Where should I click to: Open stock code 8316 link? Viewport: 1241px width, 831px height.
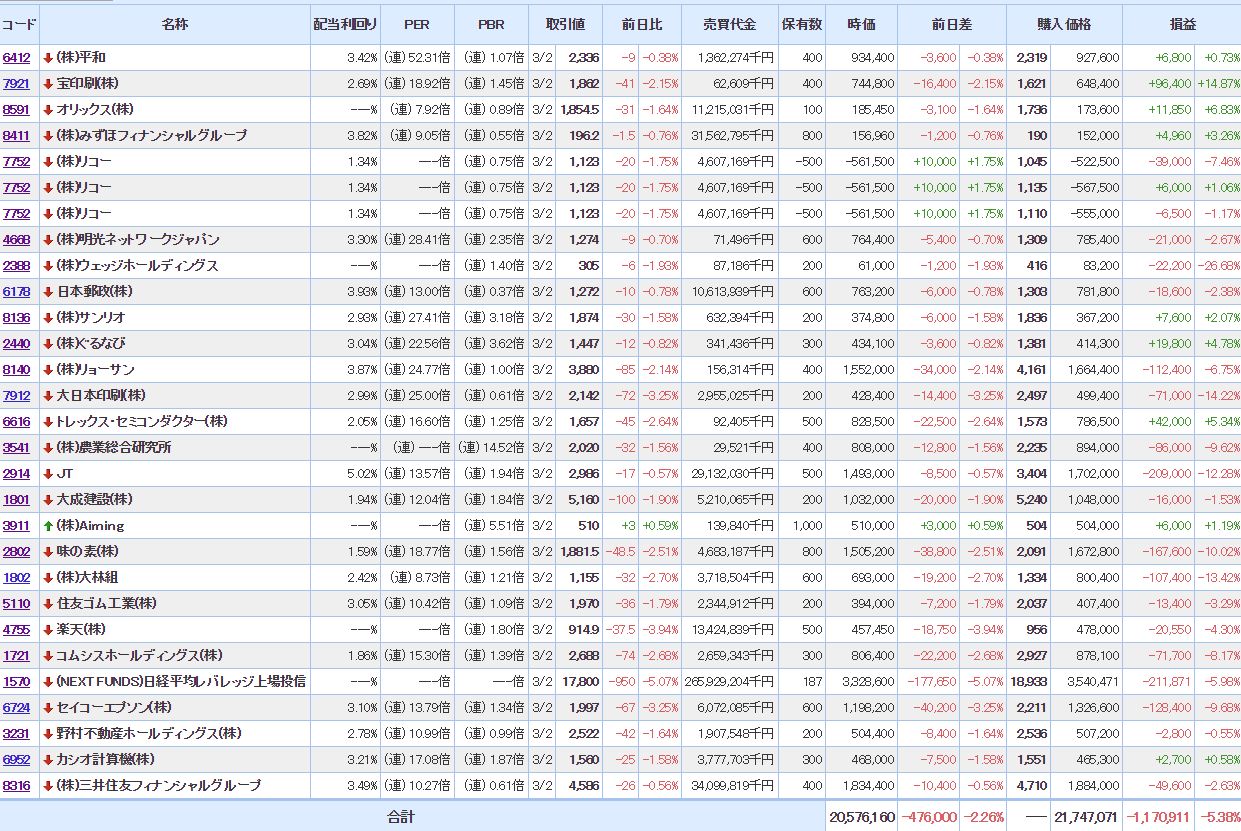coord(16,786)
